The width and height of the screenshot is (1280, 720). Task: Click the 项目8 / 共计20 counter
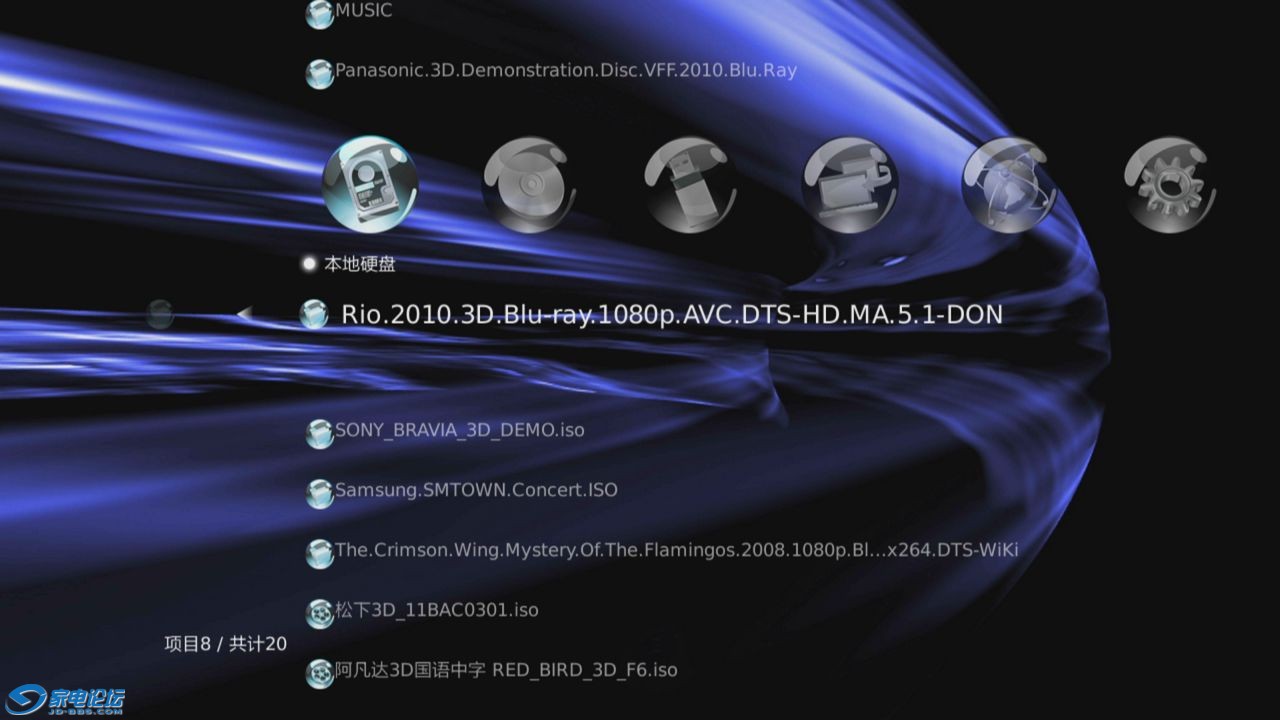tap(225, 644)
